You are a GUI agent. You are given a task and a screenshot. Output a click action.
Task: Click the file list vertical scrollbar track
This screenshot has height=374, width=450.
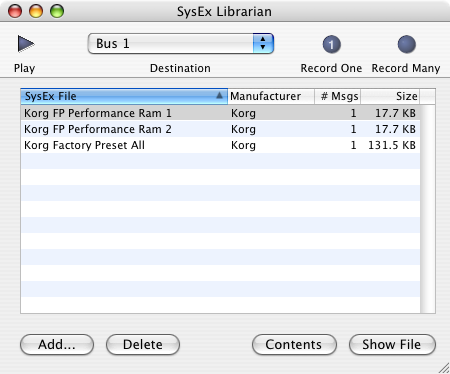click(x=428, y=209)
